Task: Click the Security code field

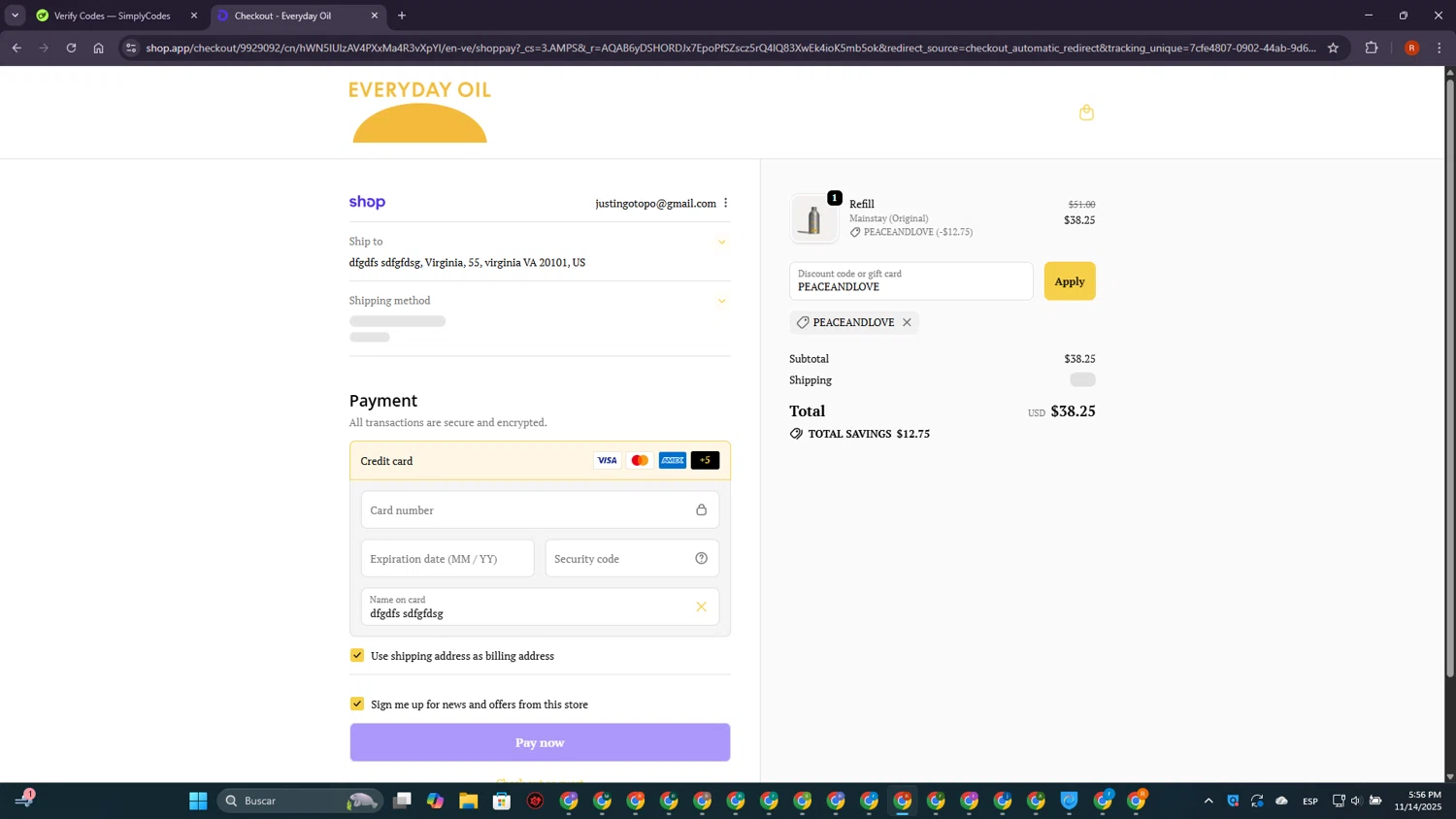Action: 632,559
